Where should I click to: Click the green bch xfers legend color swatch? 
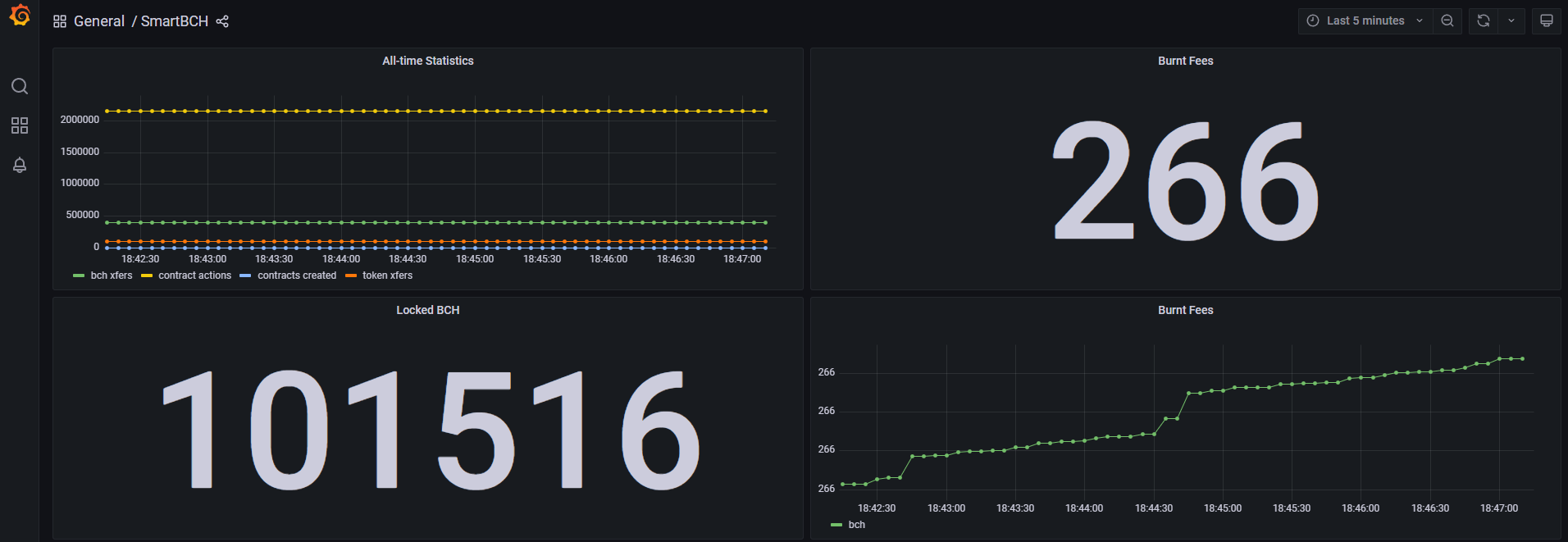point(79,276)
